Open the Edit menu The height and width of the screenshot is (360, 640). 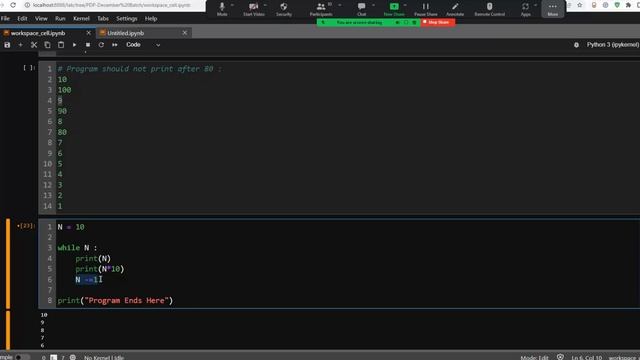point(22,18)
